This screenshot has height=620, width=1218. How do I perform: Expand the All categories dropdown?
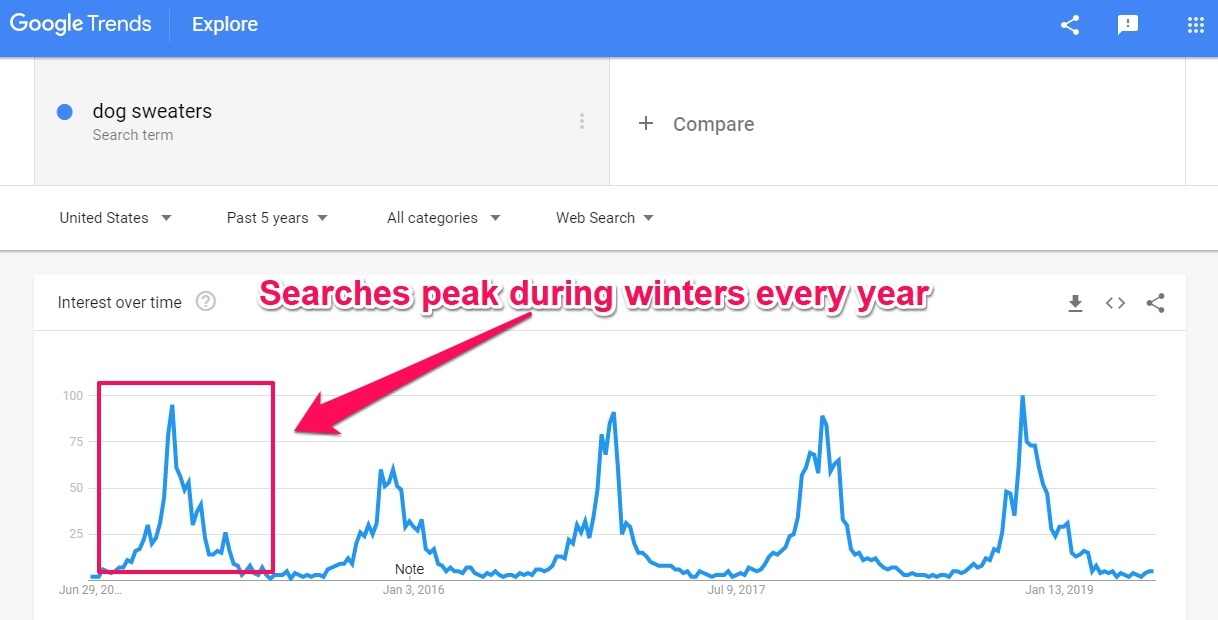pyautogui.click(x=444, y=218)
